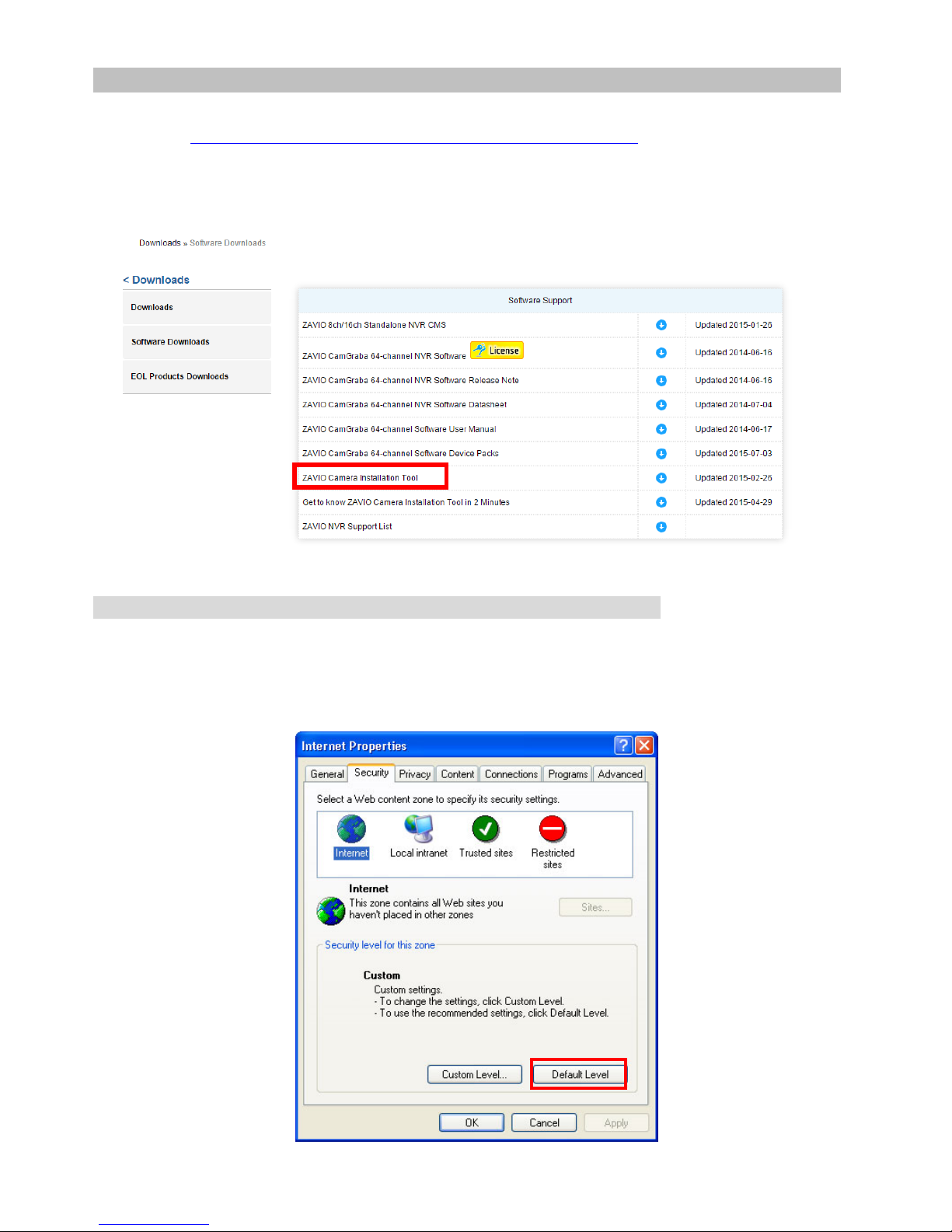Click download arrow for ZAVIO NVR Support List
The height and width of the screenshot is (1232, 952).
click(x=661, y=527)
